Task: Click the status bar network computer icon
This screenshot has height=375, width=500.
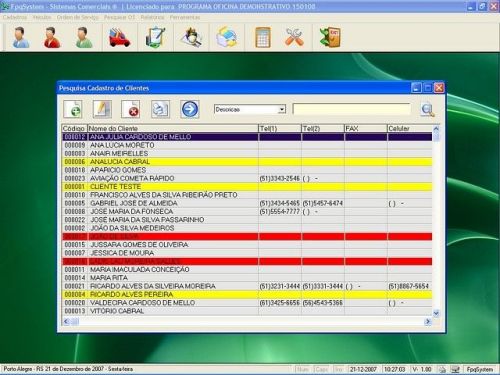Action: point(455,369)
